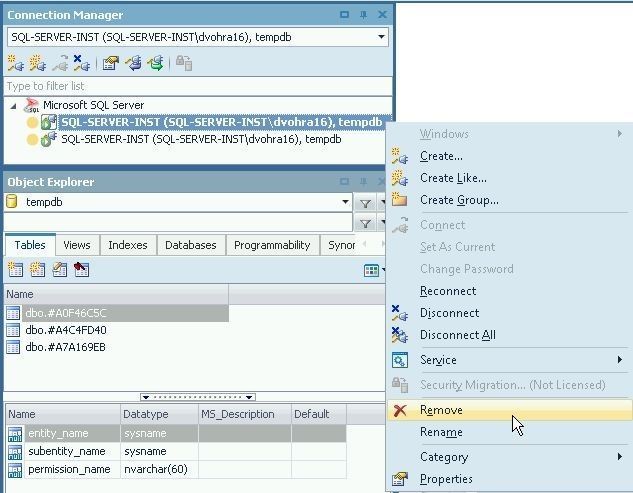This screenshot has height=493, width=633.
Task: Select table dbo.#A4C4FD40 in the list
Action: [66, 330]
